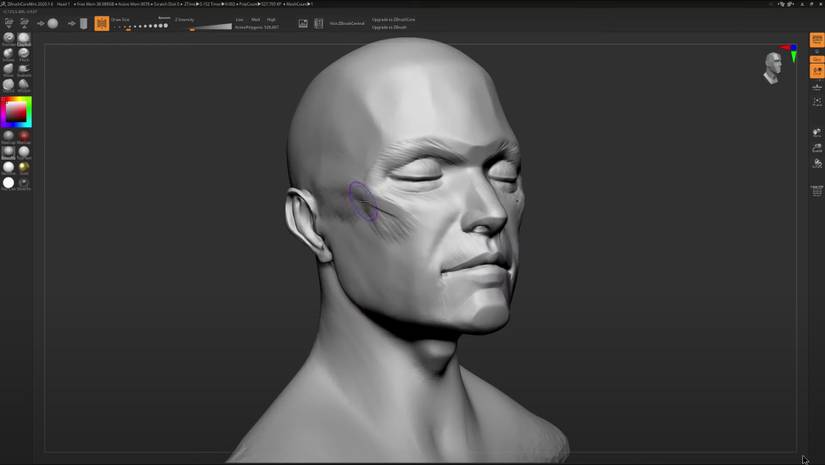Apply the gold material sphere
The image size is (825, 465).
pos(24,167)
